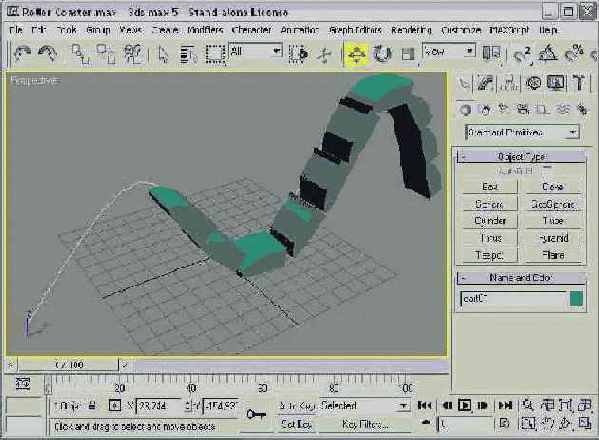The height and width of the screenshot is (440, 599).
Task: Go to the start frame
Action: [x=424, y=405]
